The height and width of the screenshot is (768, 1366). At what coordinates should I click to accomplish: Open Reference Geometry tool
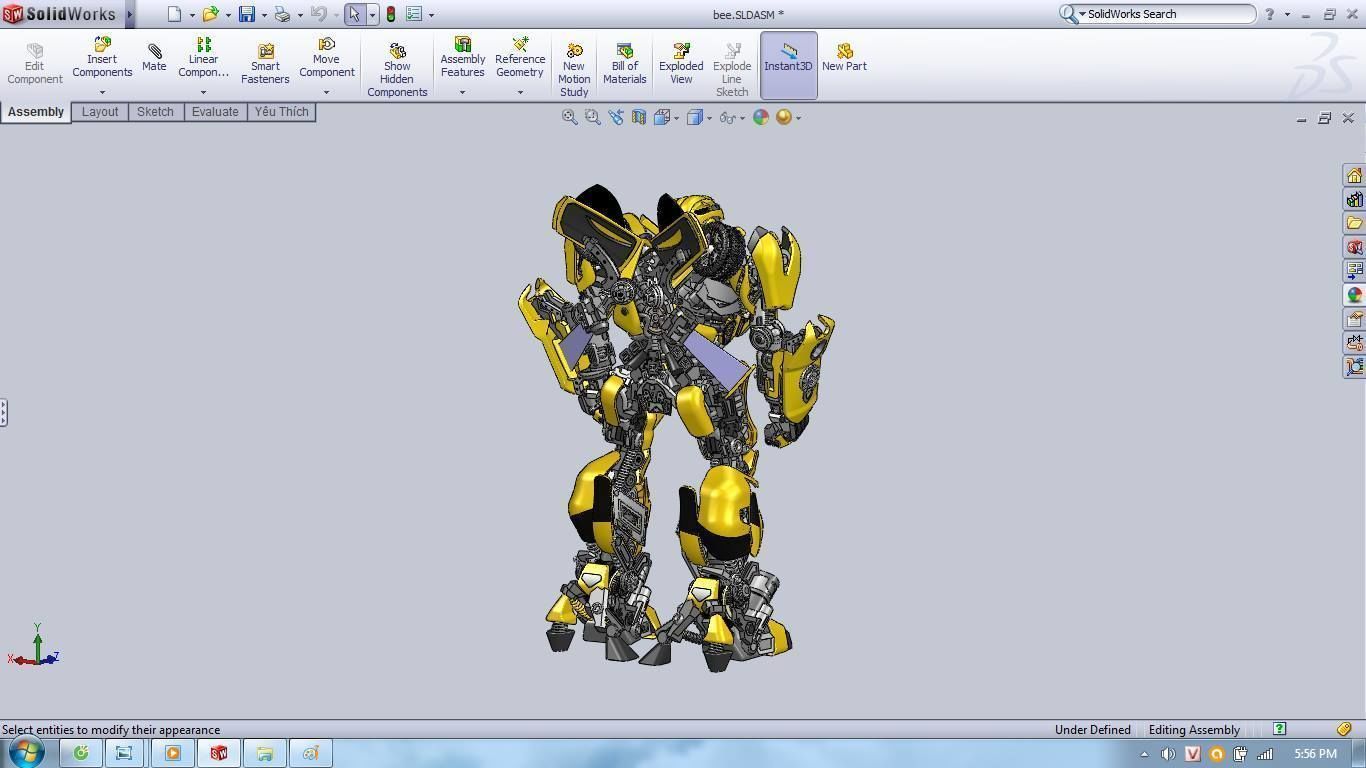[x=520, y=58]
